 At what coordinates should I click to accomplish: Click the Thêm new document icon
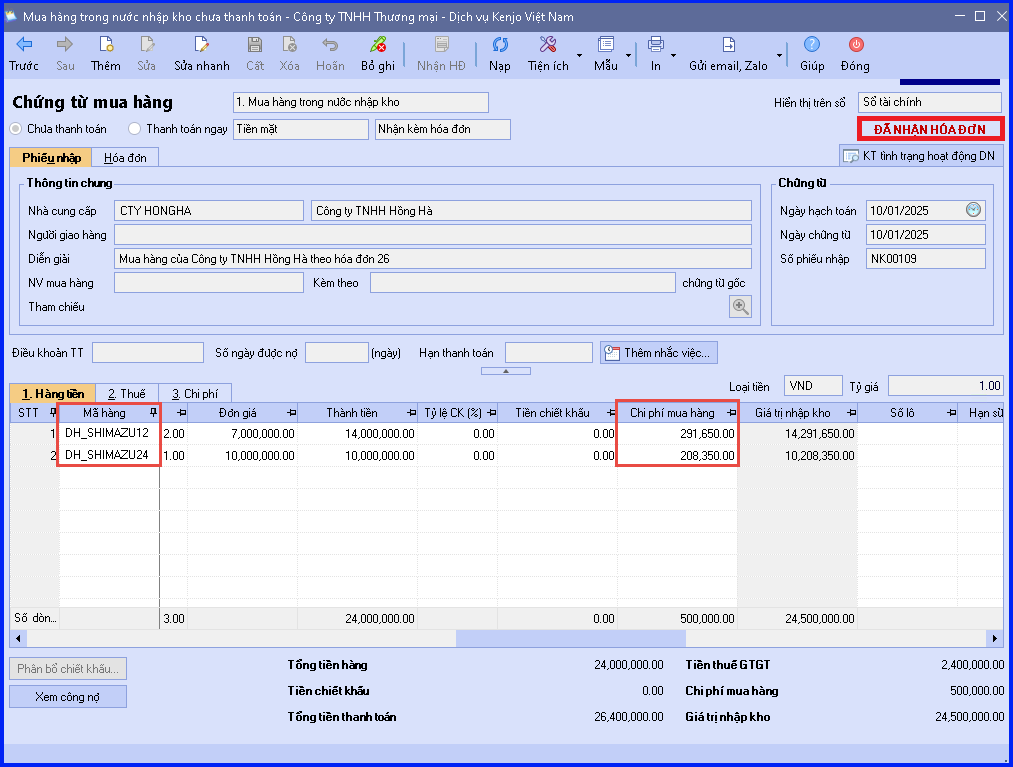[105, 53]
